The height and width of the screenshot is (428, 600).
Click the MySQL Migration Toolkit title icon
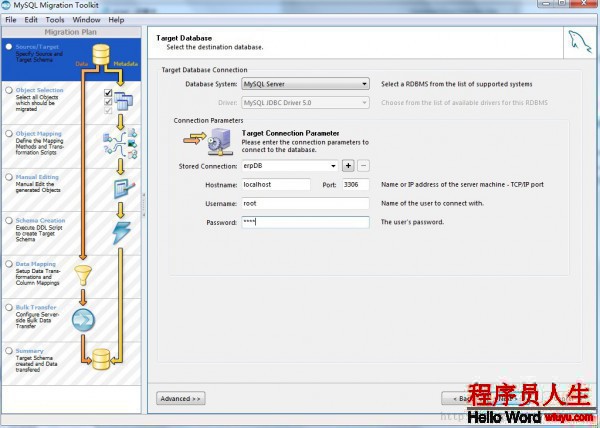(x=6, y=5)
